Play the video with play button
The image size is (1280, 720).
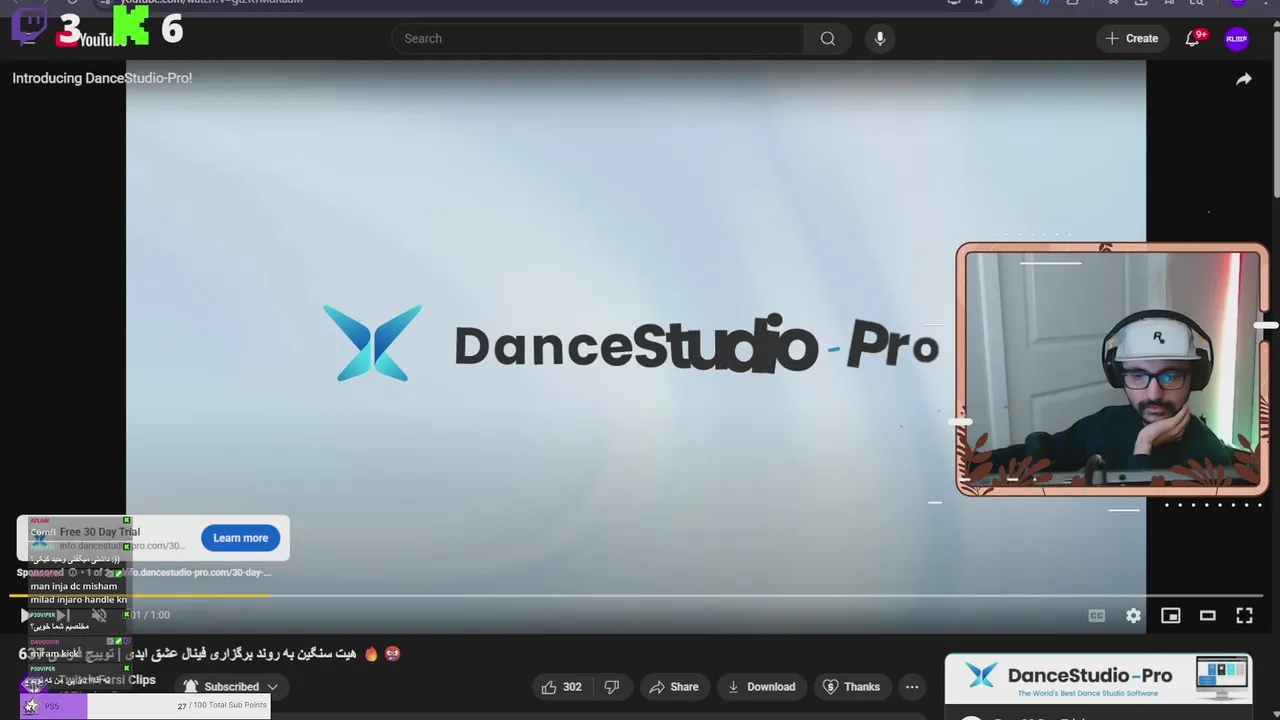coord(26,615)
